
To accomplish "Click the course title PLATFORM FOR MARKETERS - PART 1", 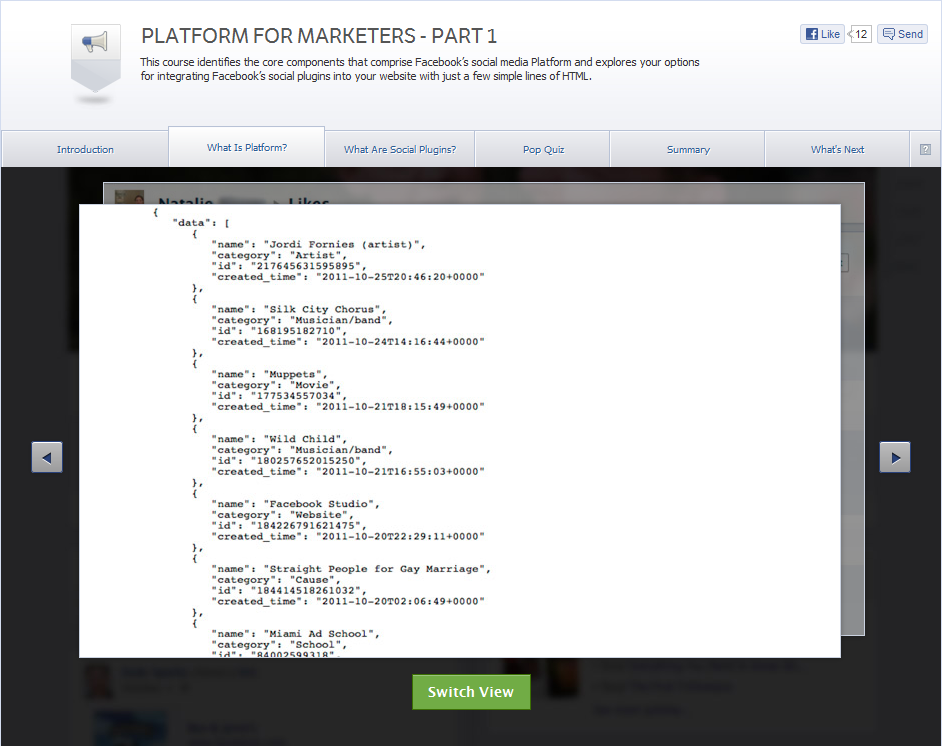I will (319, 36).
